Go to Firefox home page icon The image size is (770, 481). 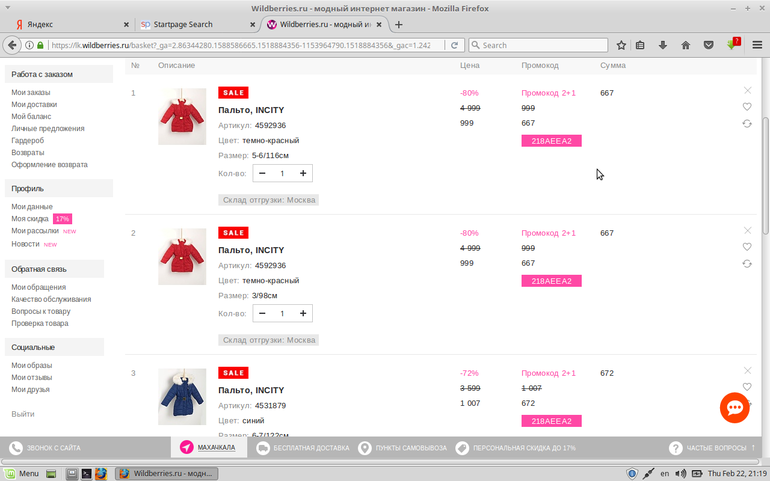coord(685,45)
